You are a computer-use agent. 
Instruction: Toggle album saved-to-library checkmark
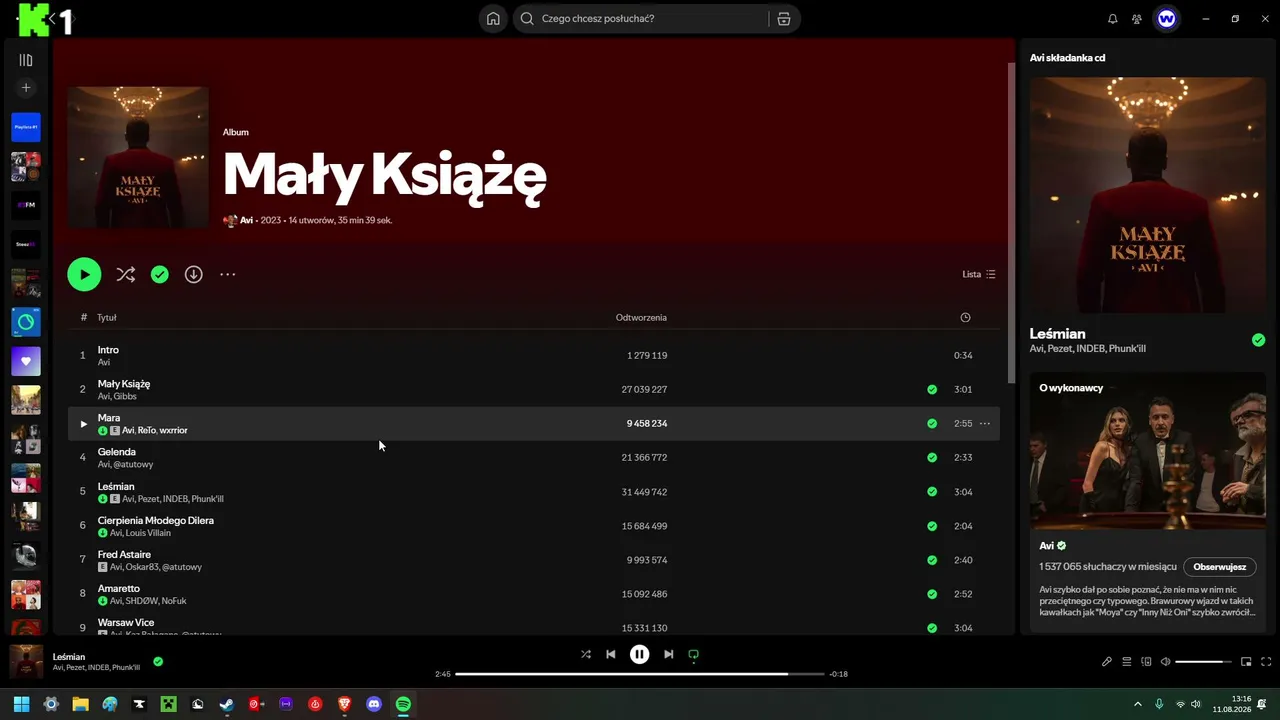(159, 274)
